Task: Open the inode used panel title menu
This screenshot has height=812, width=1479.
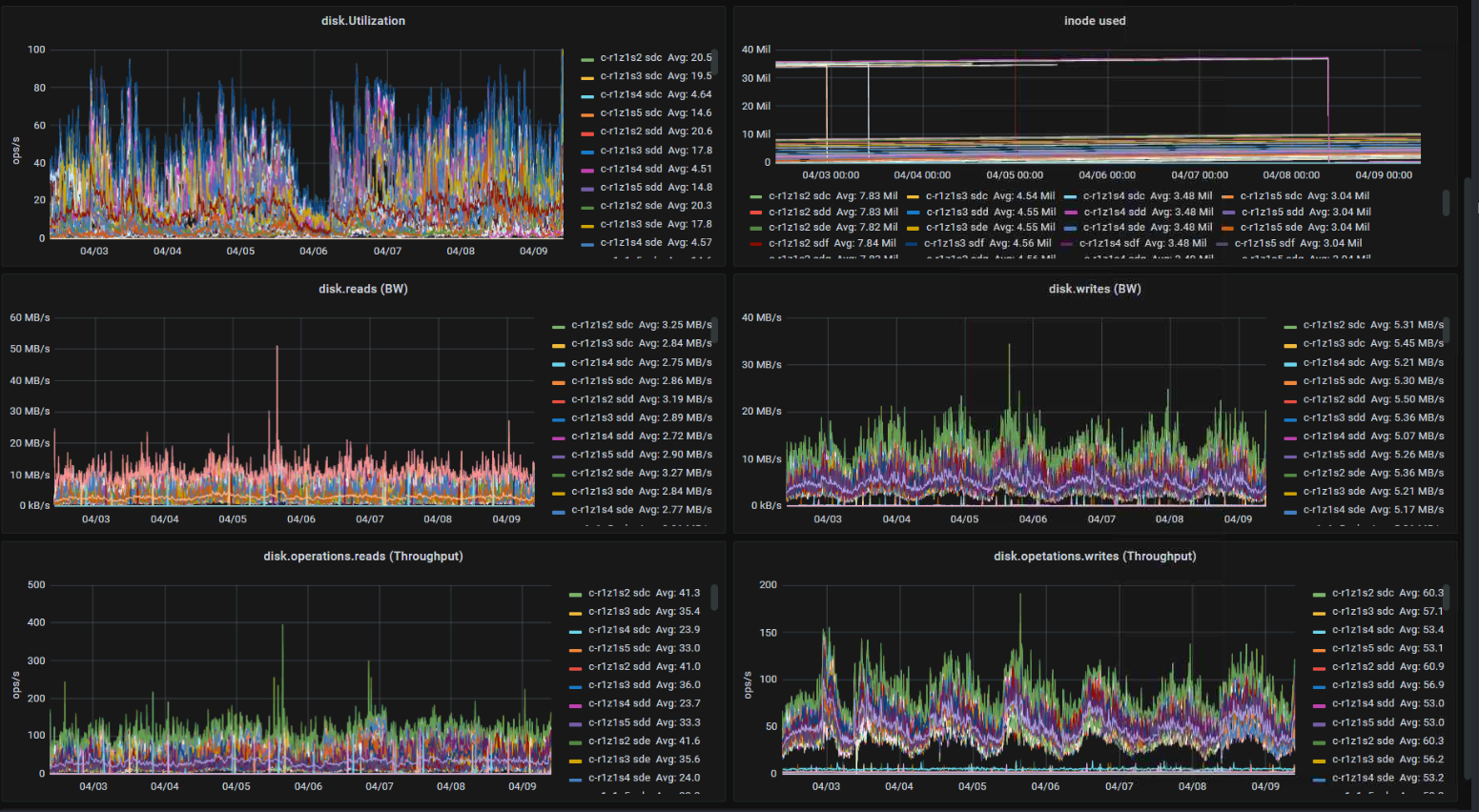Action: pos(1094,21)
